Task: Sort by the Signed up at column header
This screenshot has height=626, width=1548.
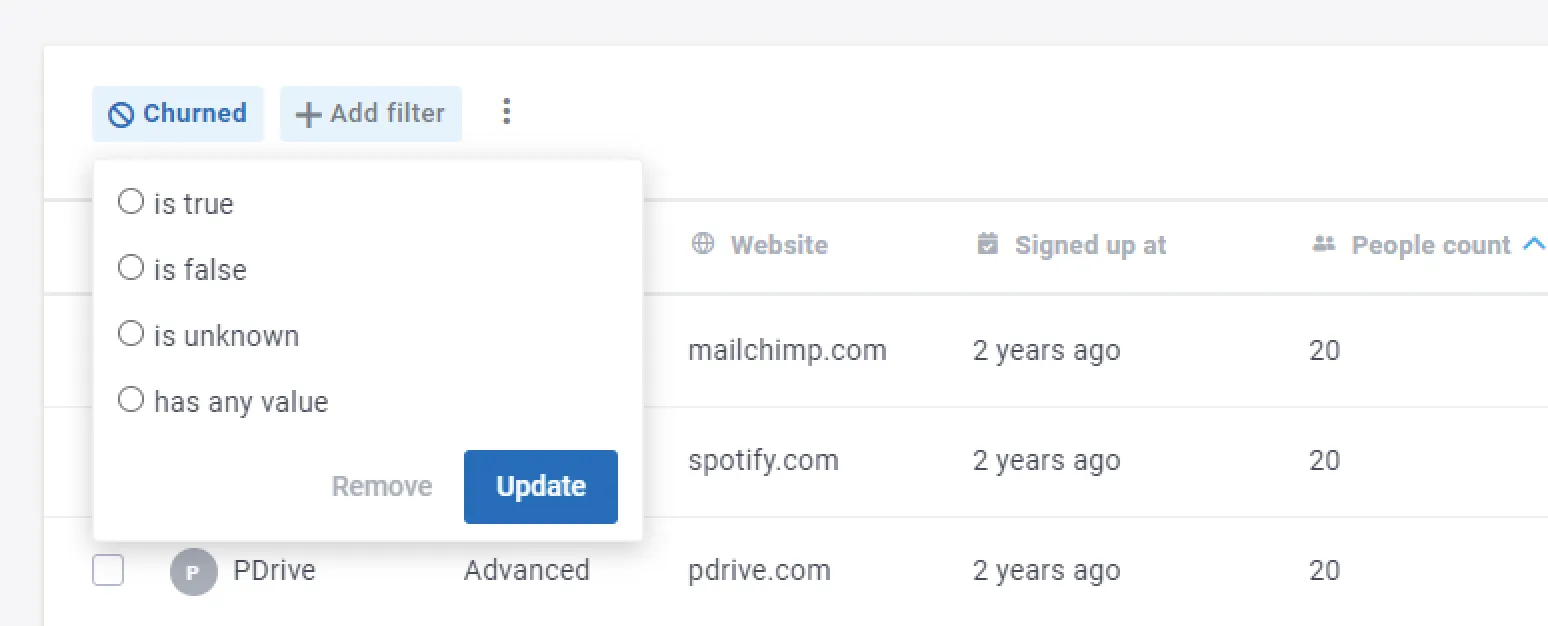Action: click(1090, 245)
